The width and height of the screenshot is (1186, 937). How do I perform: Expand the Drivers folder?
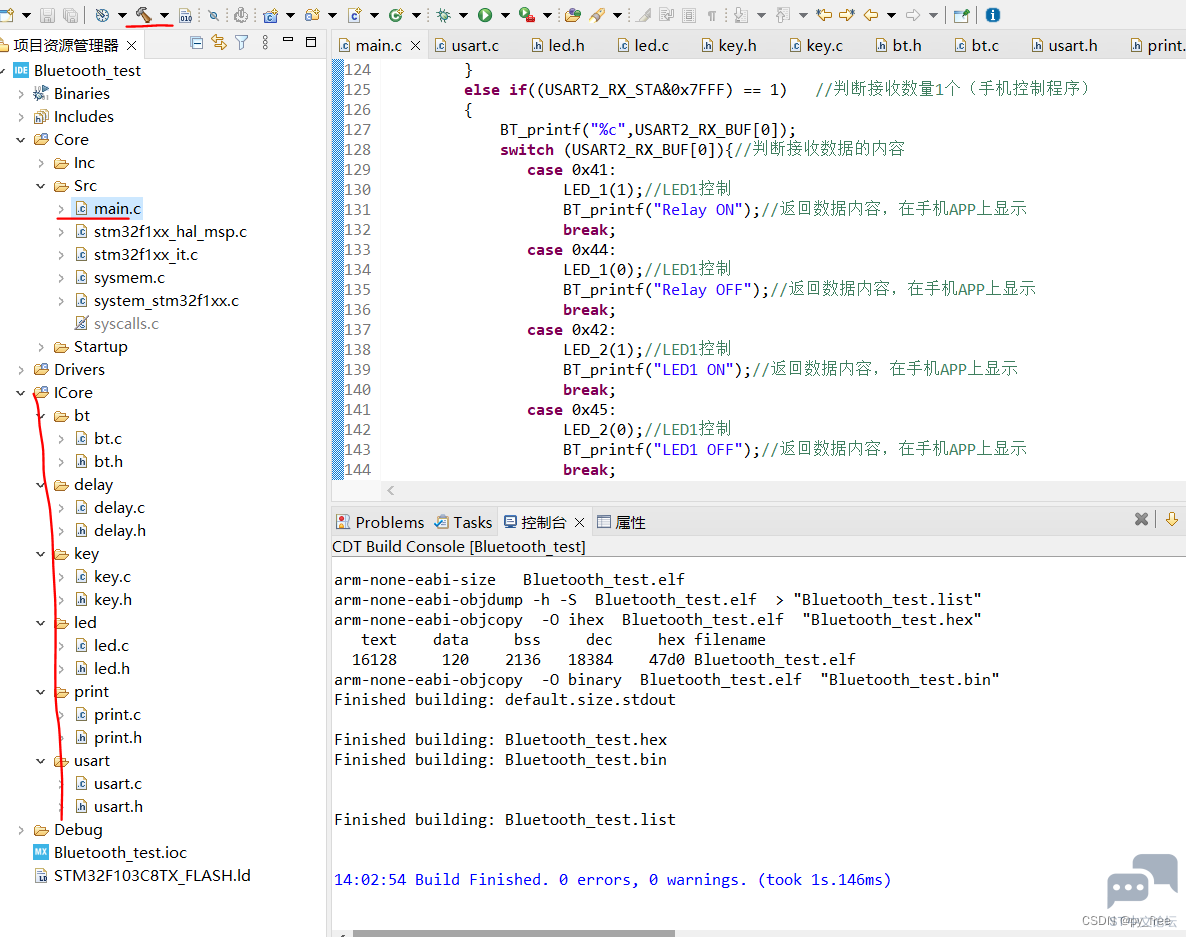tap(21, 370)
